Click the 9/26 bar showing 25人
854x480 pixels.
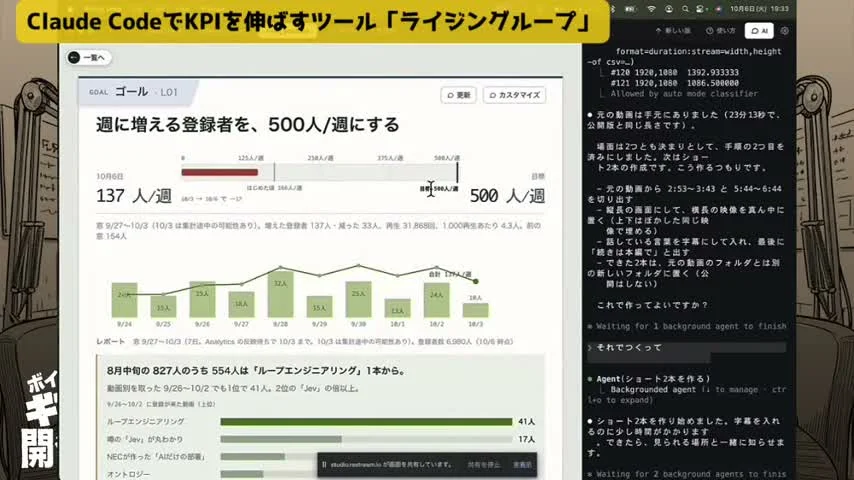point(202,299)
